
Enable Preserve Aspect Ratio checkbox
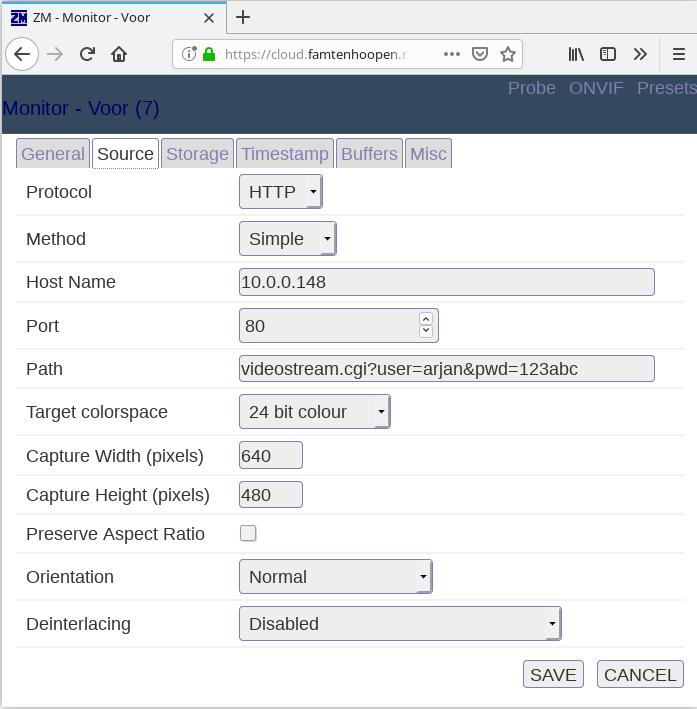click(248, 533)
